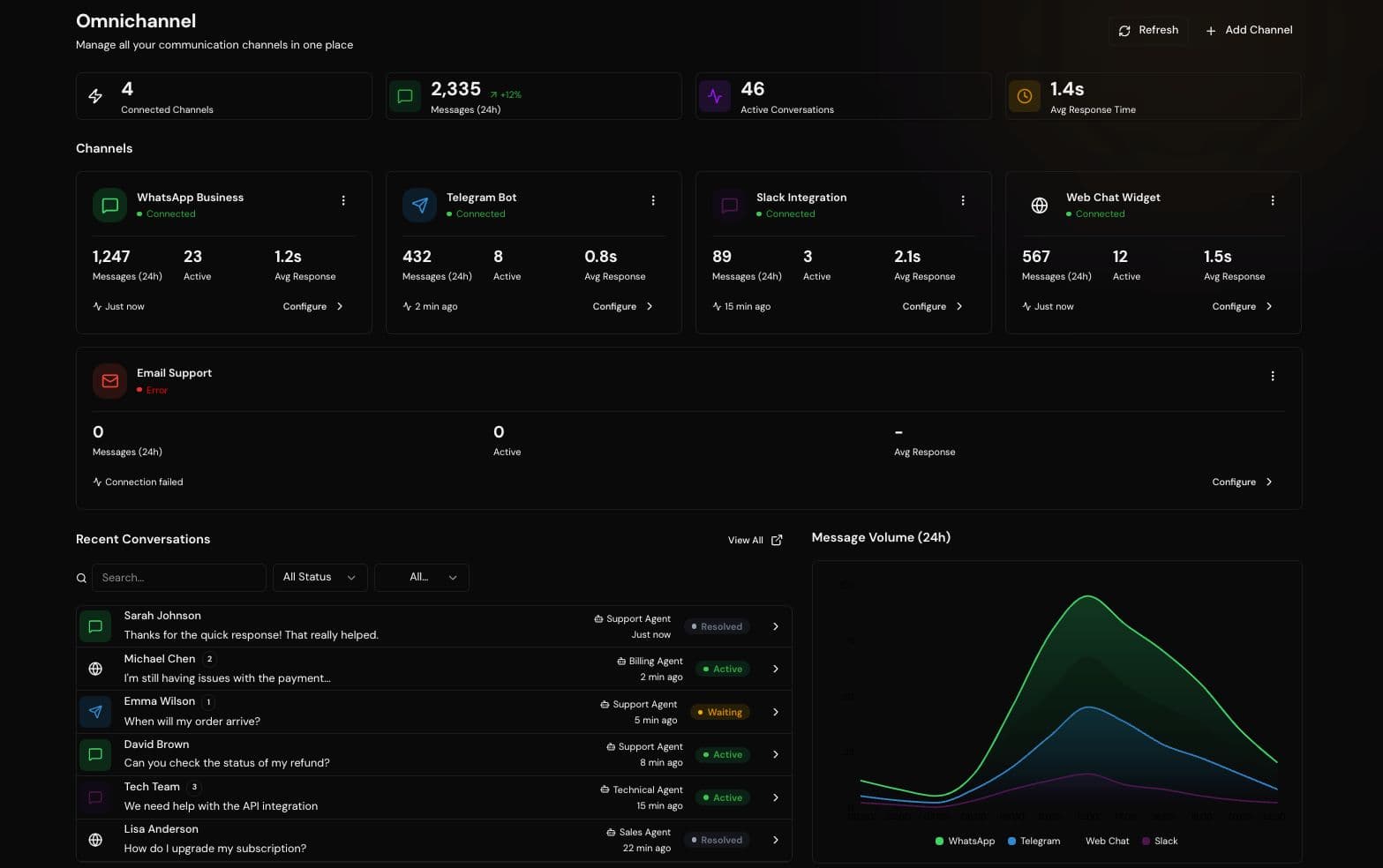Click the Slack Integration channel icon
This screenshot has width=1383, height=868.
tap(729, 205)
